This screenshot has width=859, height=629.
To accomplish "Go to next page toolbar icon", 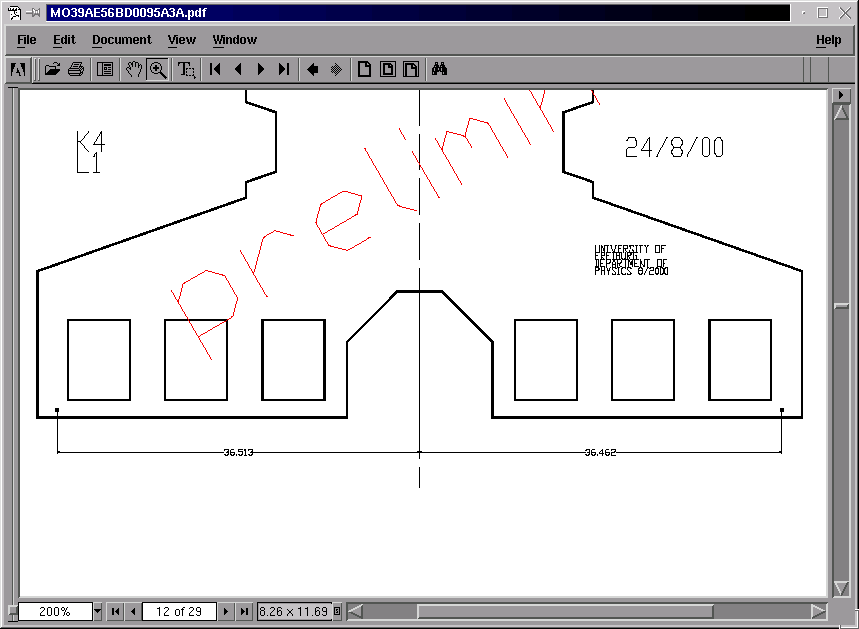I will point(261,70).
